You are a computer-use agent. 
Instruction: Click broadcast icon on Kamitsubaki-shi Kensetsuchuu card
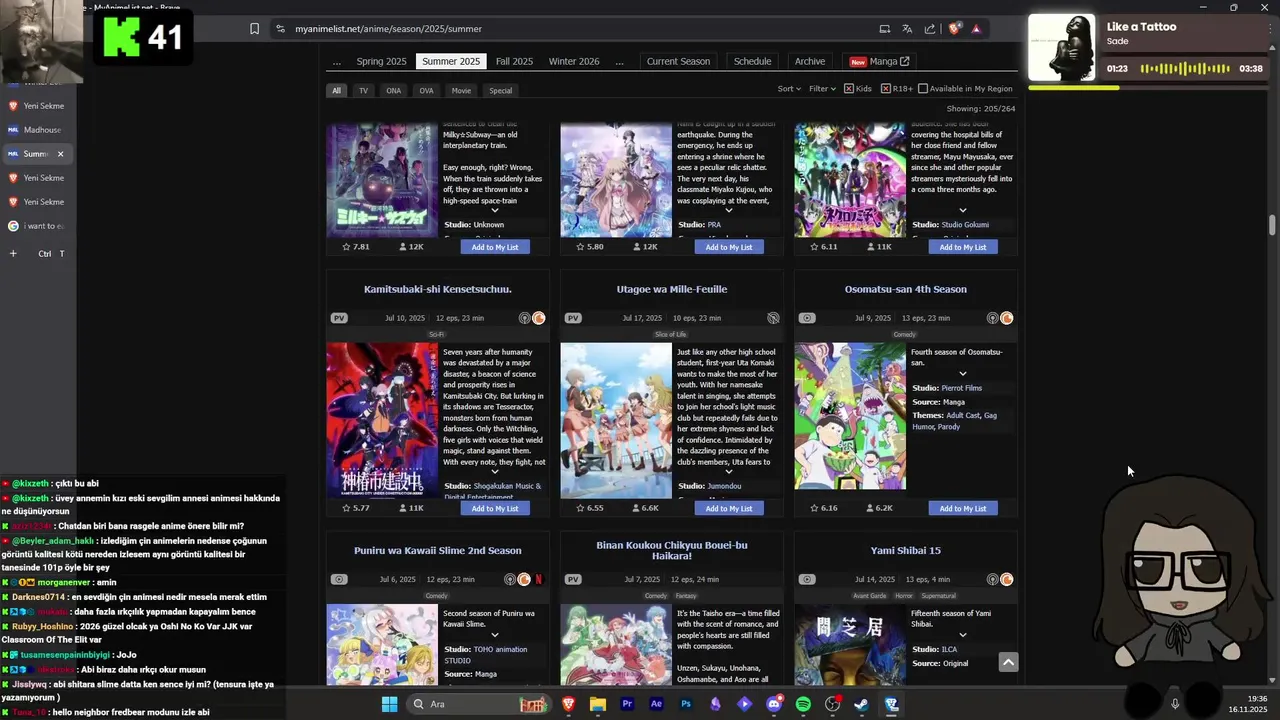point(524,318)
